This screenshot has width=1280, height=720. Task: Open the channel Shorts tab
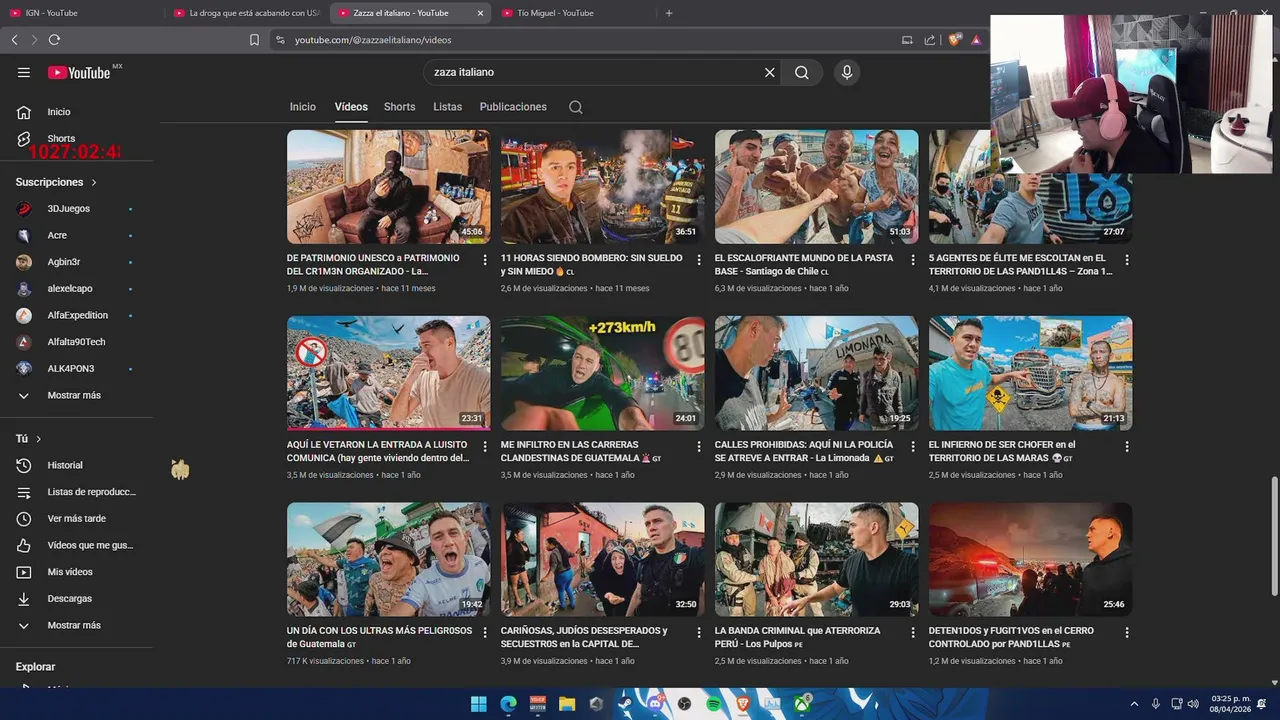[399, 107]
